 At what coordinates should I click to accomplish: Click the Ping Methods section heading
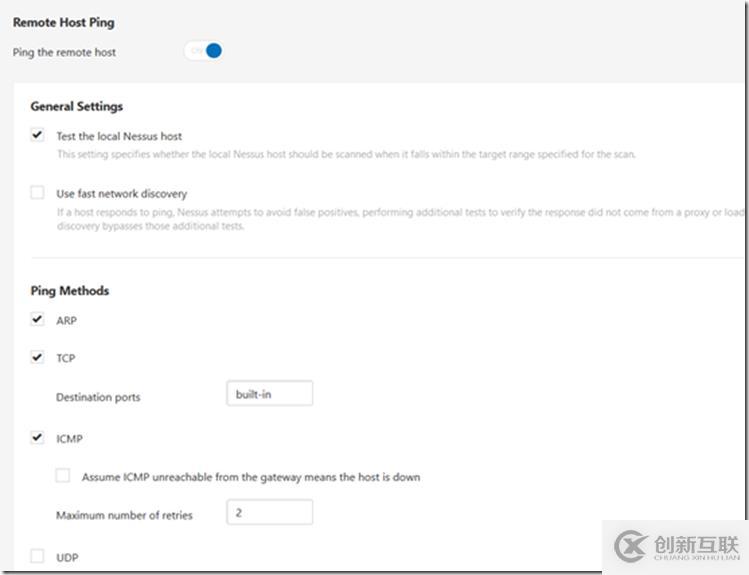tap(70, 291)
